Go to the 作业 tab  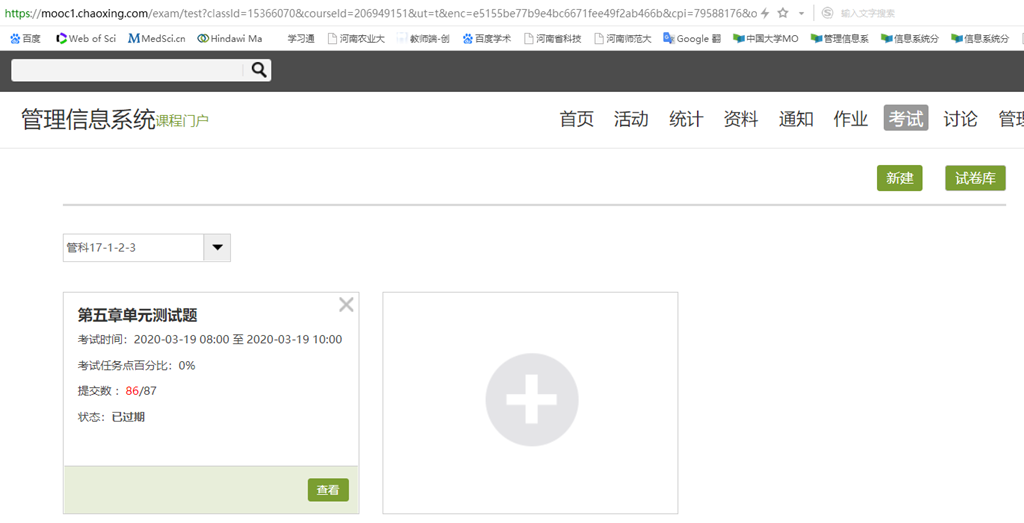pos(850,119)
